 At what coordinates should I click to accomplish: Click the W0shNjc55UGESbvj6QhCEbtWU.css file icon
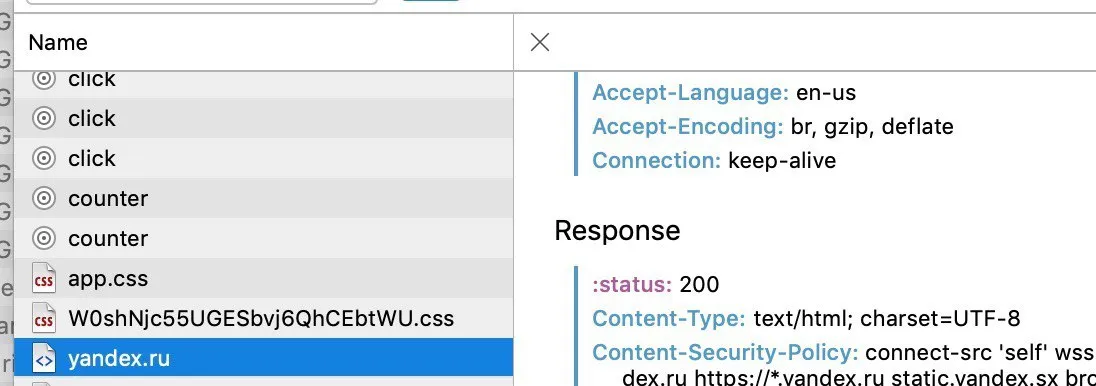point(44,319)
